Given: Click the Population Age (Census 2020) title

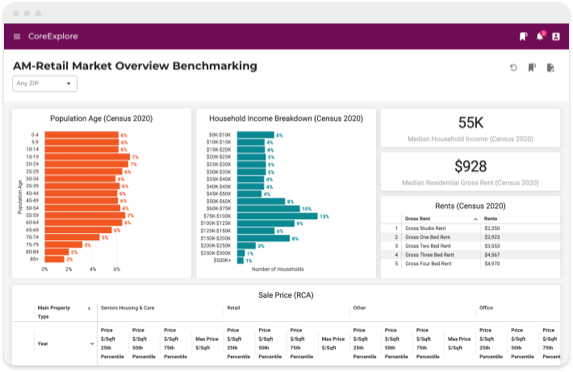Looking at the screenshot, I should pos(101,118).
